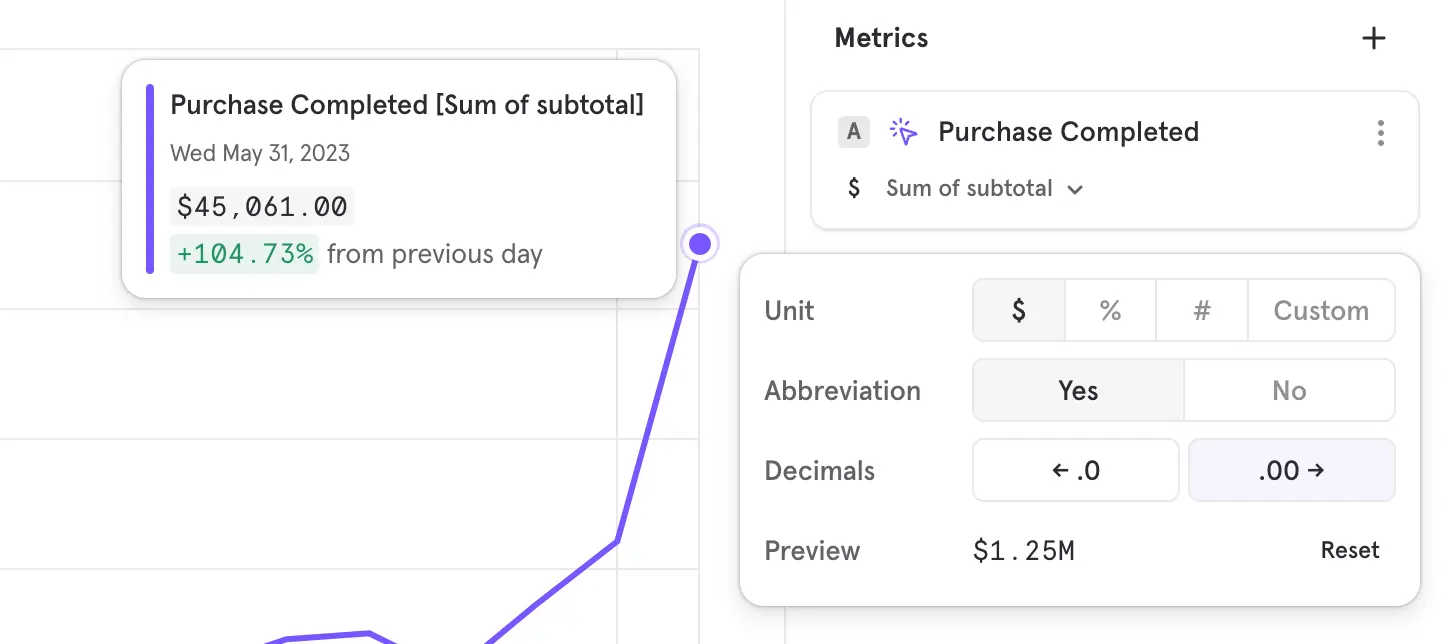Click the .0 button to decrease decimals
The height and width of the screenshot is (644, 1444).
1075,470
